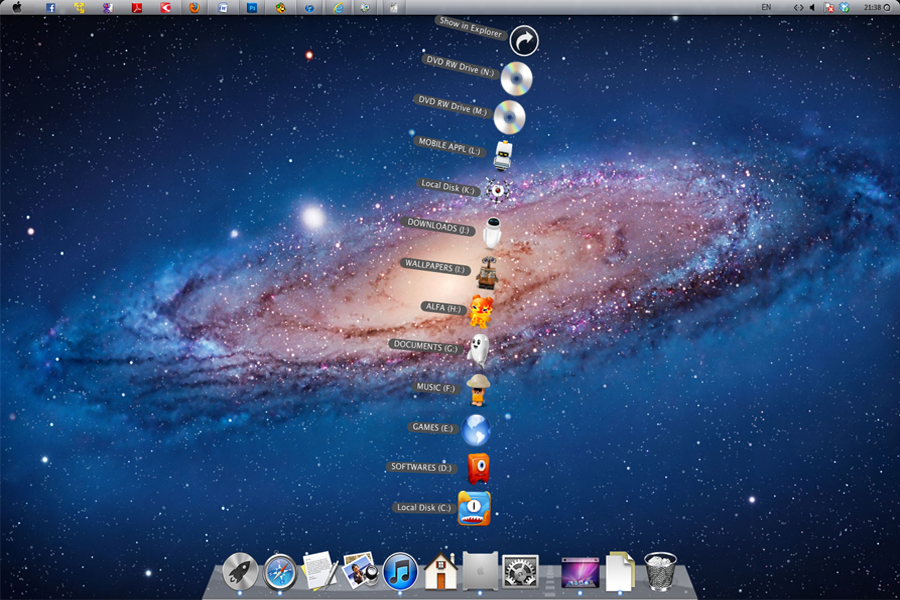Image resolution: width=900 pixels, height=600 pixels.
Task: Open the WALLPAPERS (I:) drive
Action: pos(487,273)
